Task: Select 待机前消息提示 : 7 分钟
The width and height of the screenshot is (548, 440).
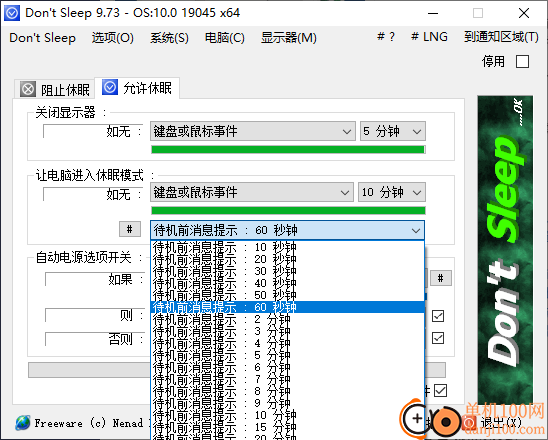Action: pos(287,379)
